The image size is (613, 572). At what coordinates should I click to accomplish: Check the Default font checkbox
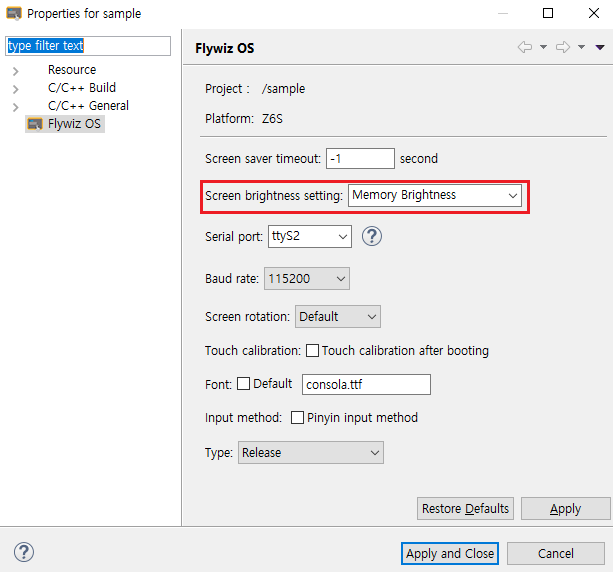click(x=243, y=384)
